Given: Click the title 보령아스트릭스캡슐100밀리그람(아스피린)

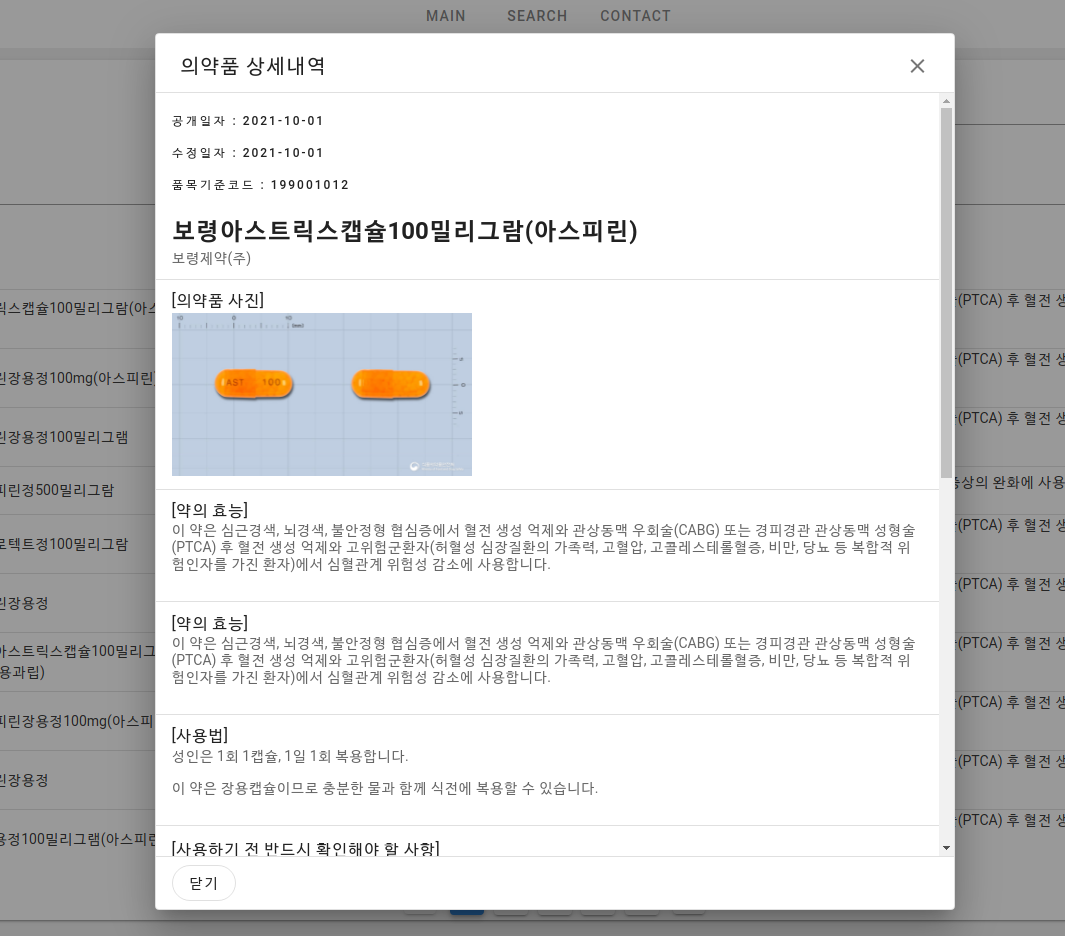Looking at the screenshot, I should tap(405, 231).
